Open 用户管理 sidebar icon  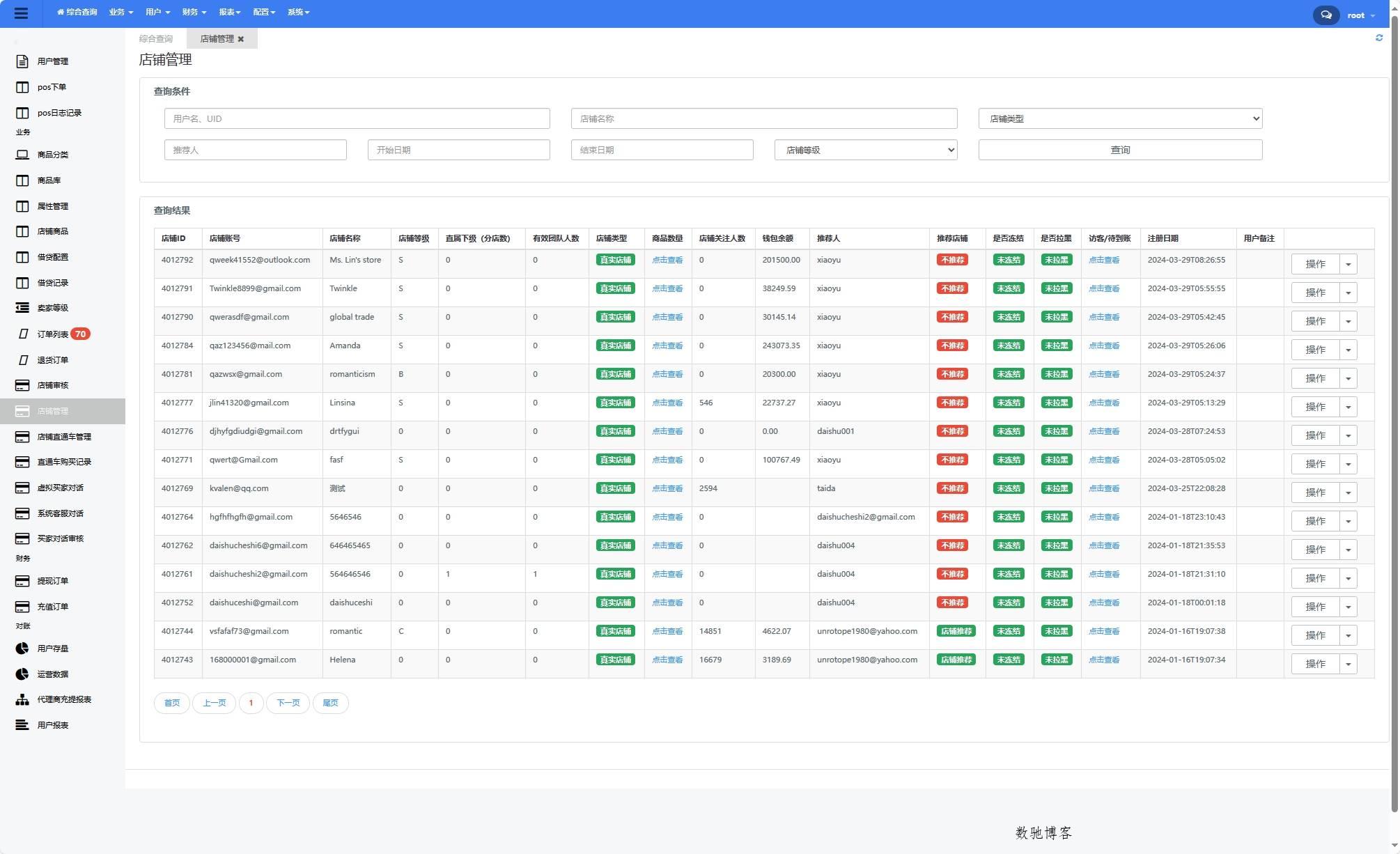[22, 61]
